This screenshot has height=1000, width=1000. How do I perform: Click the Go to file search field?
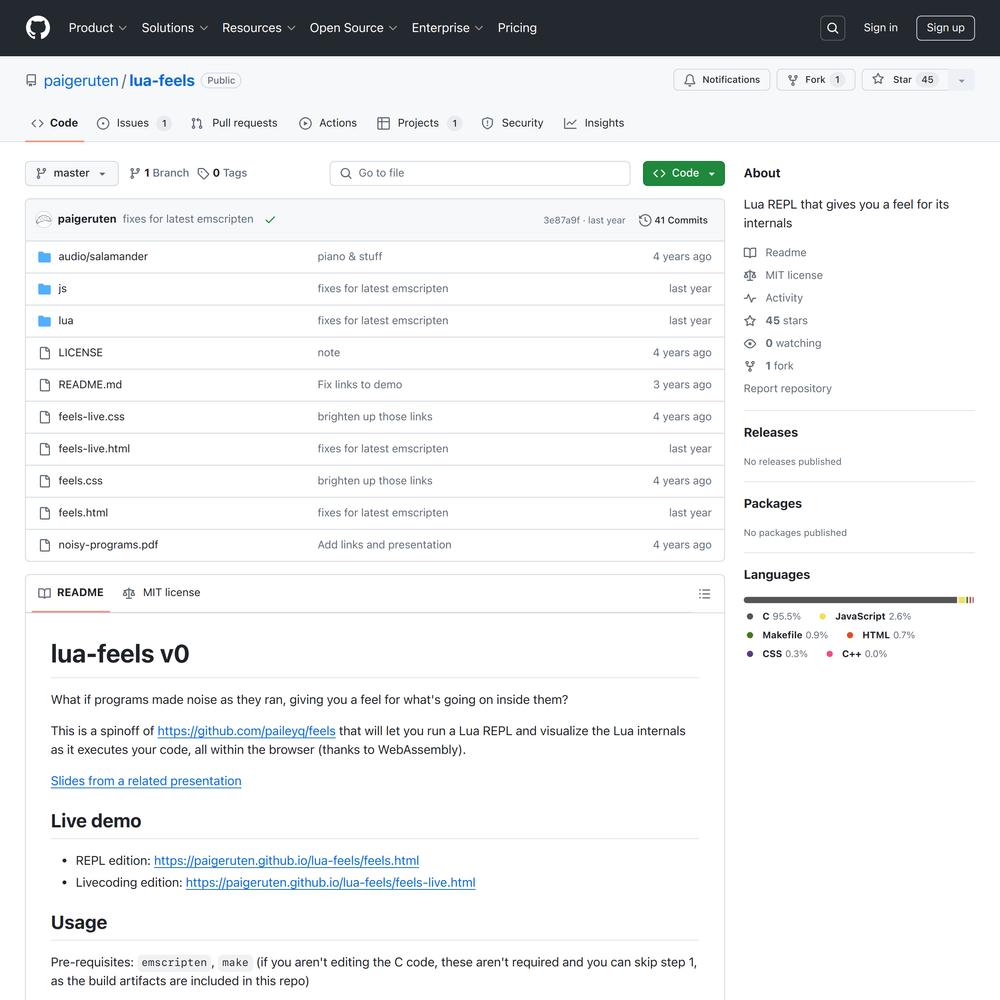[480, 173]
